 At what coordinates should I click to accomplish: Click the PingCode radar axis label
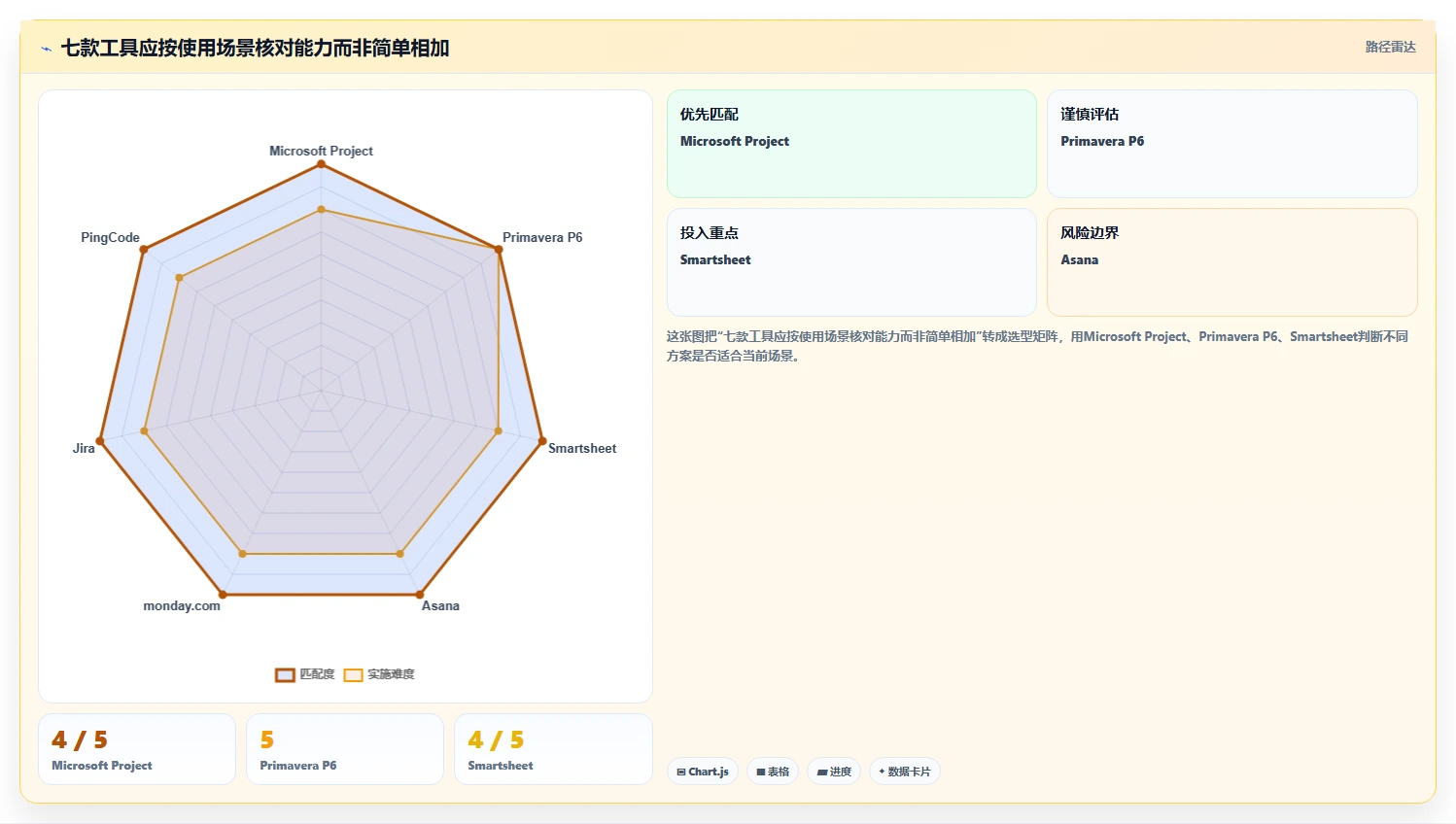point(110,237)
